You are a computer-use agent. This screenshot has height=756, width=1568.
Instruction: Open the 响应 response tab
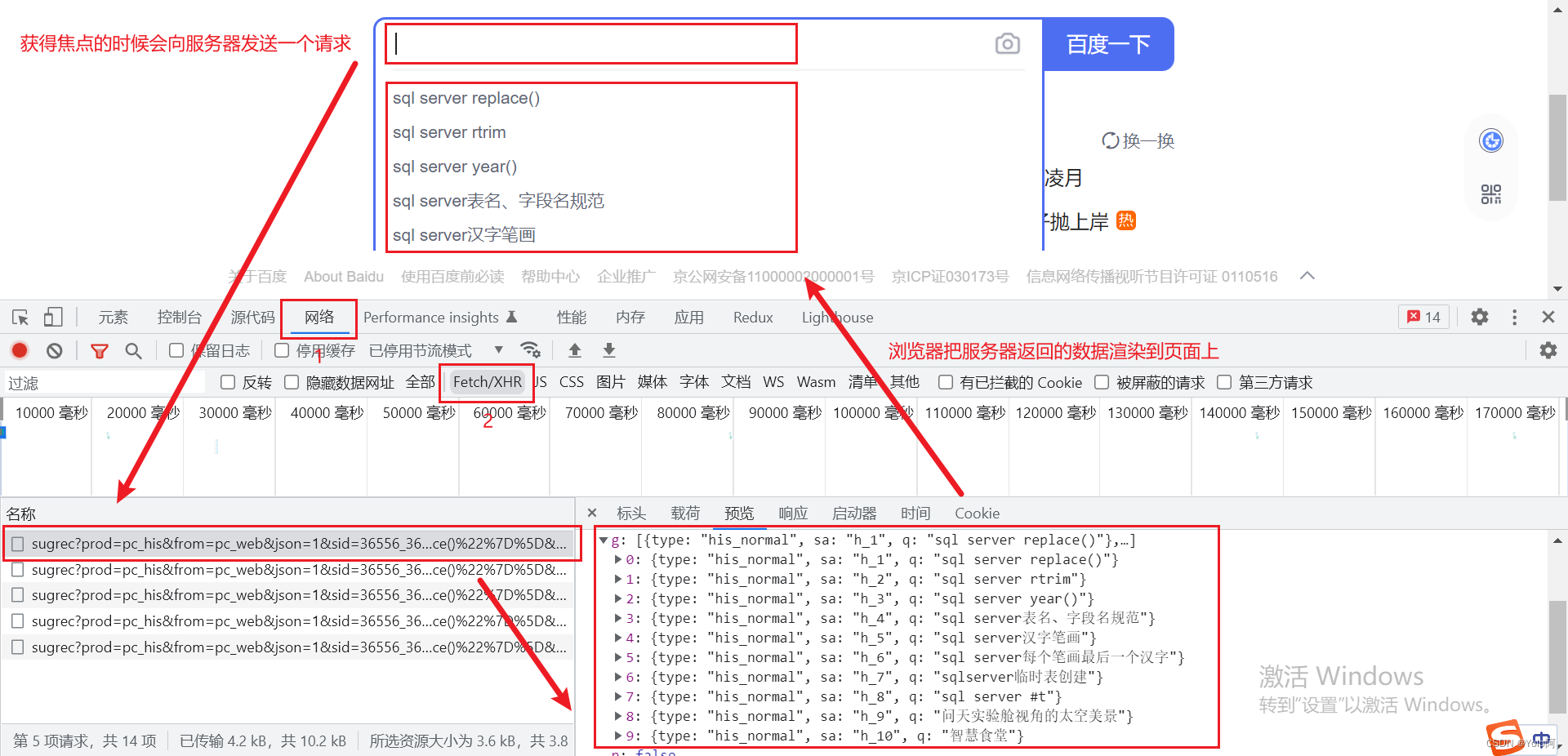point(793,513)
